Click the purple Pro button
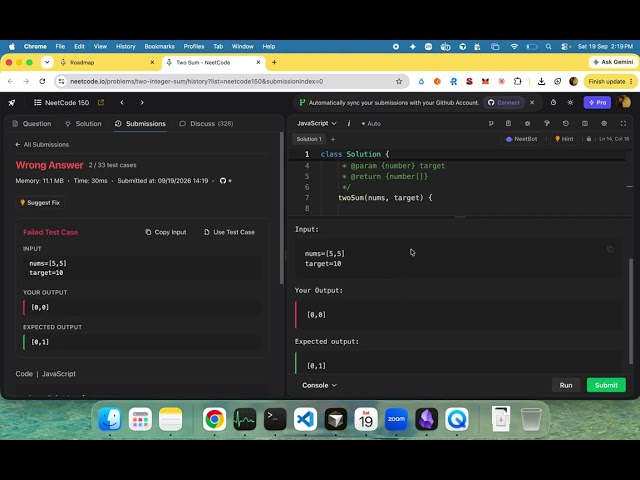 (x=597, y=102)
